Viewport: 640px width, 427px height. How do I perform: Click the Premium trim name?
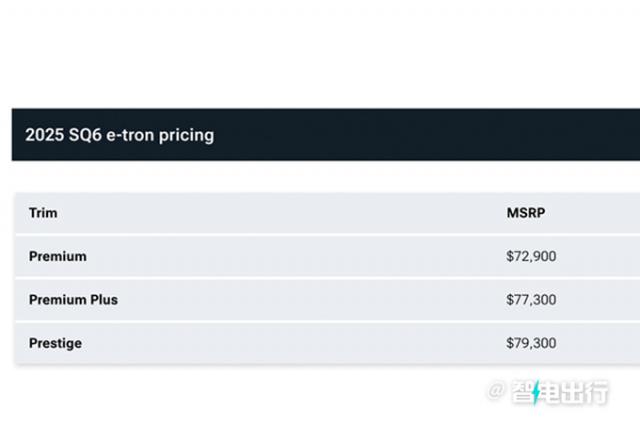pos(58,256)
